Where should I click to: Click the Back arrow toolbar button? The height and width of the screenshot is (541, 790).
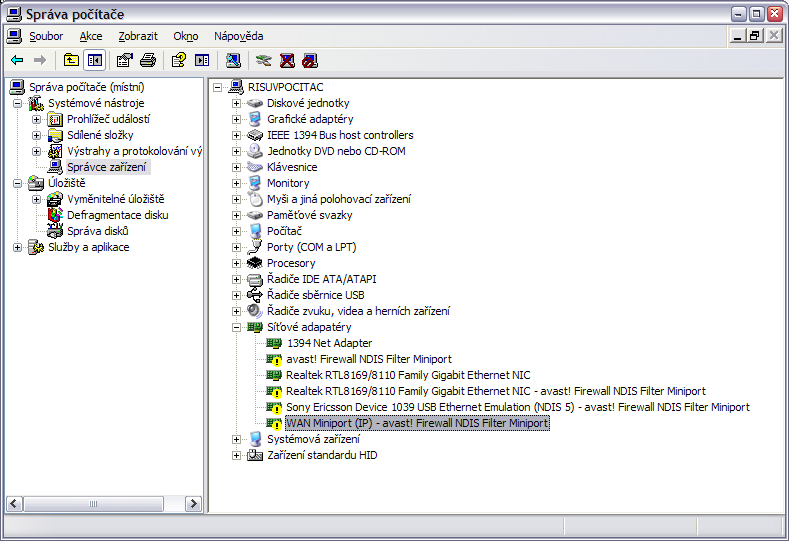(17, 60)
